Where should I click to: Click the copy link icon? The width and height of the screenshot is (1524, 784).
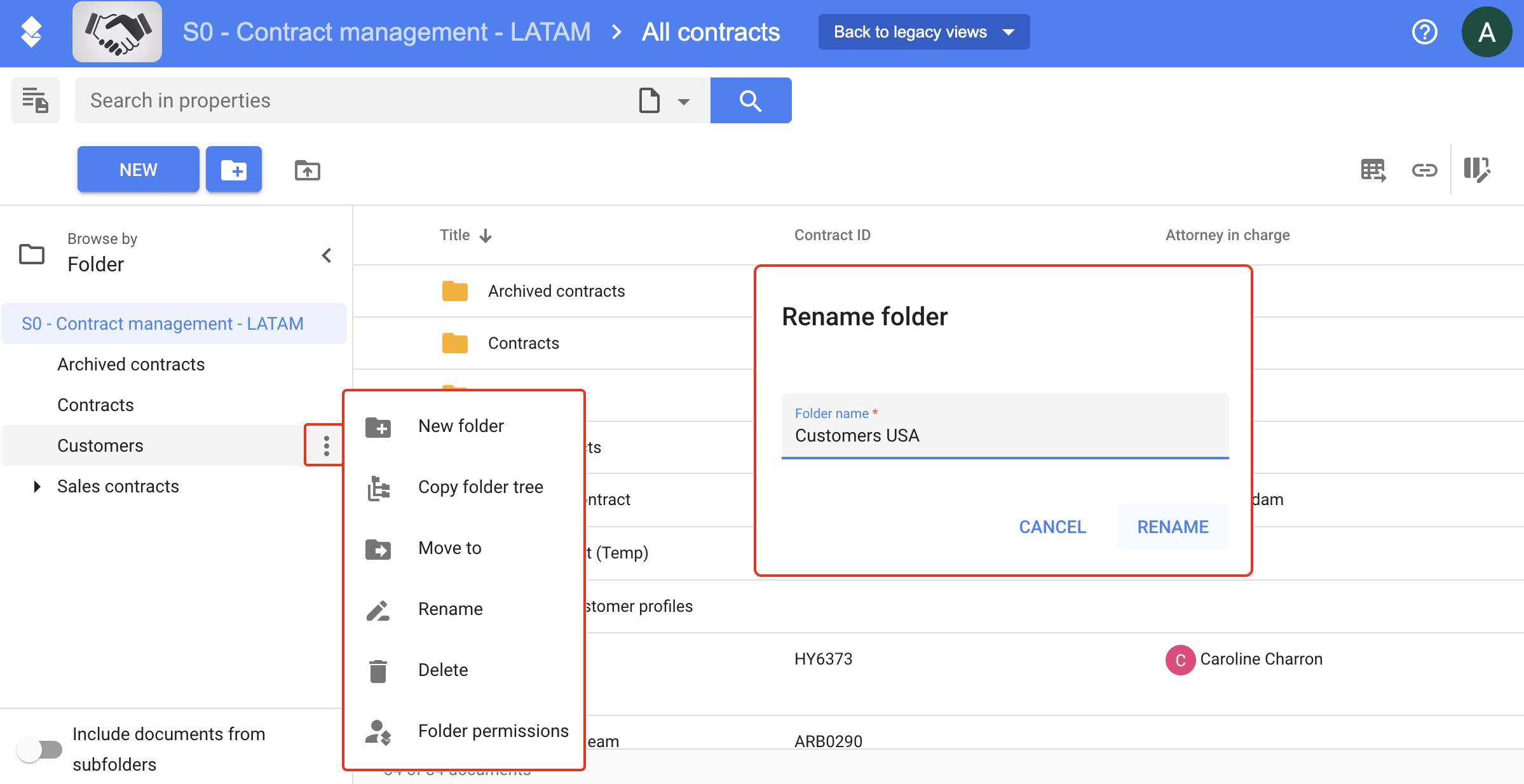[x=1424, y=170]
